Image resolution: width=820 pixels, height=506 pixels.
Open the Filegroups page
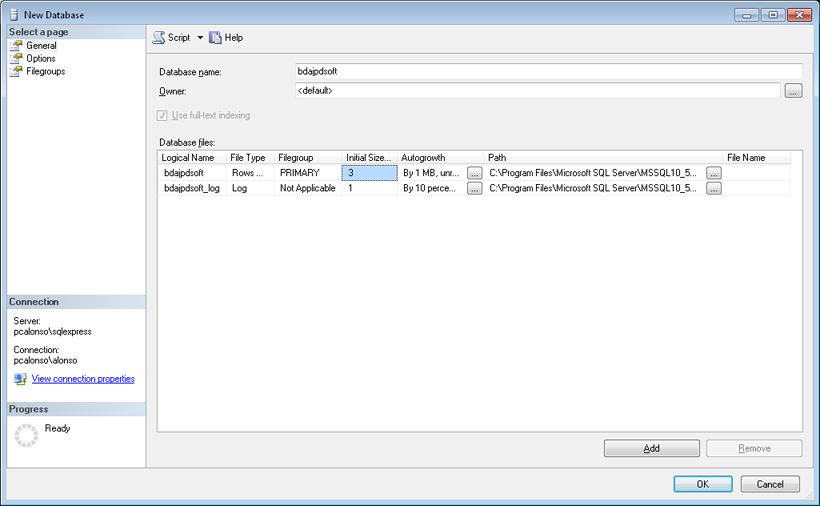(45, 72)
